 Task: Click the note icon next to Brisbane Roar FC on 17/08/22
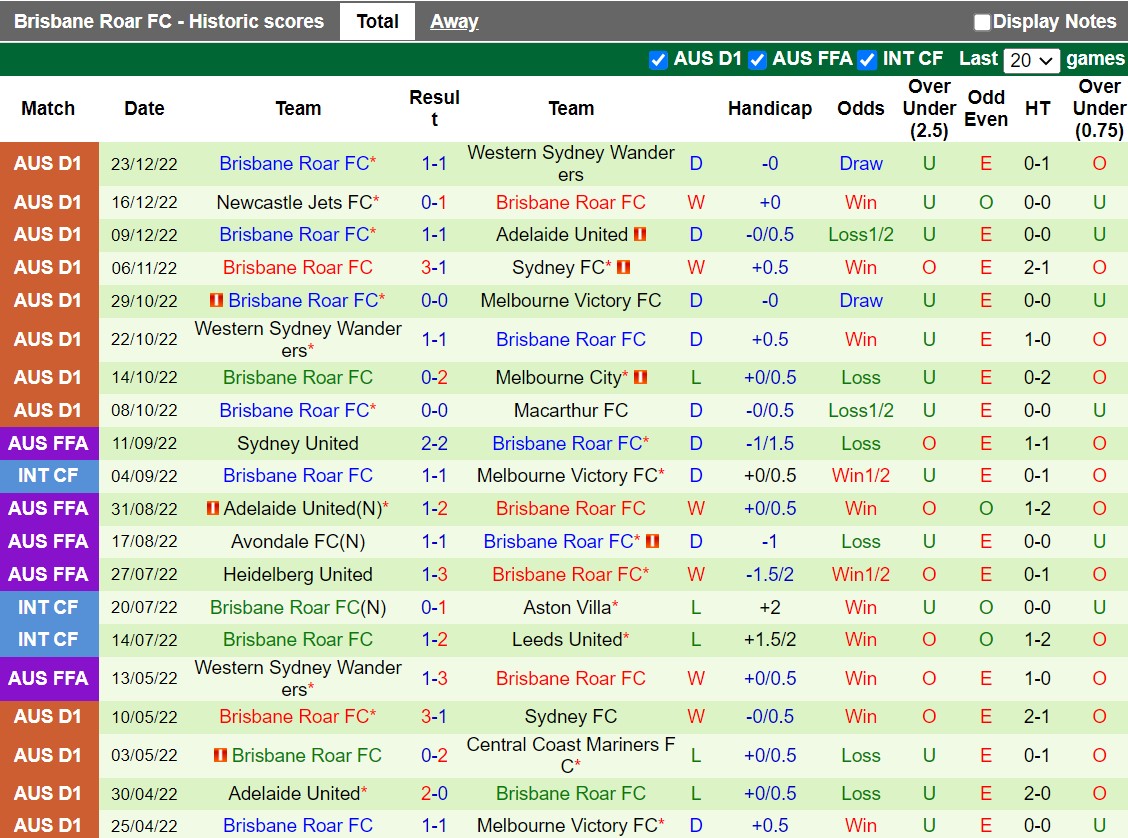click(x=653, y=542)
